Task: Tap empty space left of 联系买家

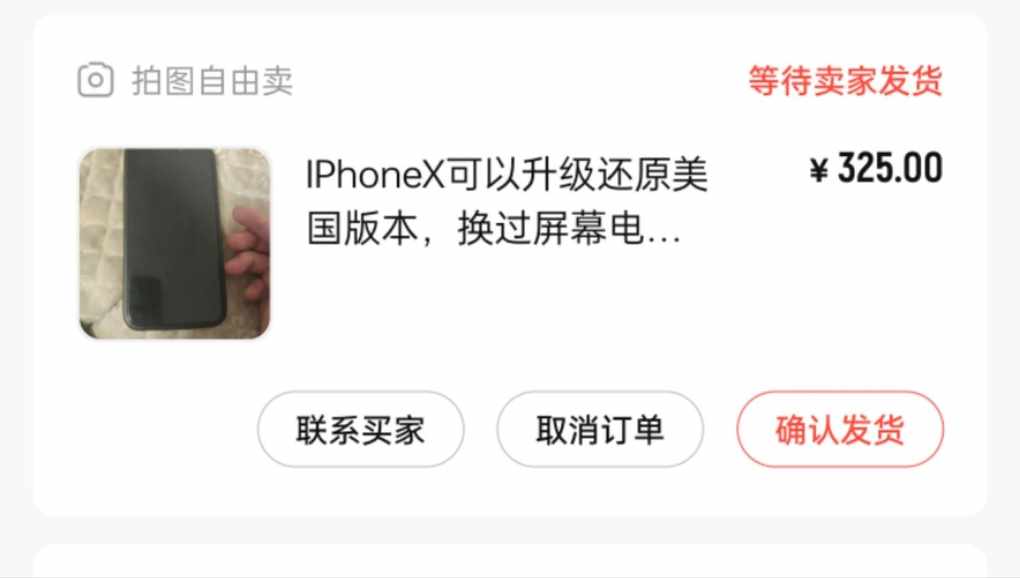Action: tap(150, 429)
